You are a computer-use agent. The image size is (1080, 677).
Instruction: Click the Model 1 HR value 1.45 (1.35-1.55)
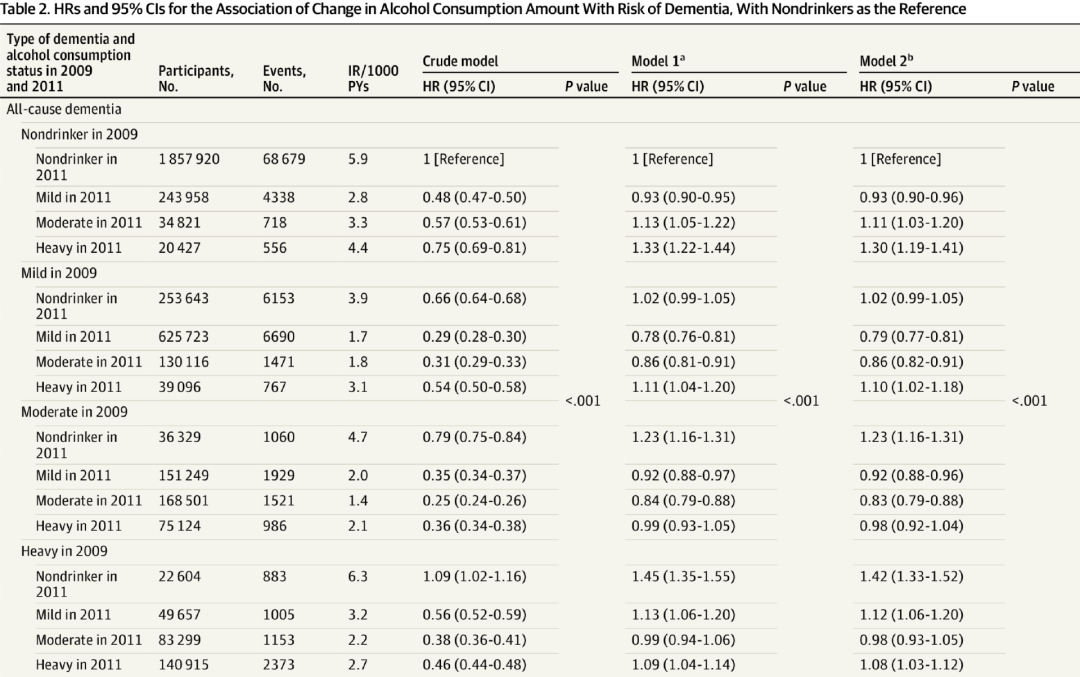pos(683,576)
